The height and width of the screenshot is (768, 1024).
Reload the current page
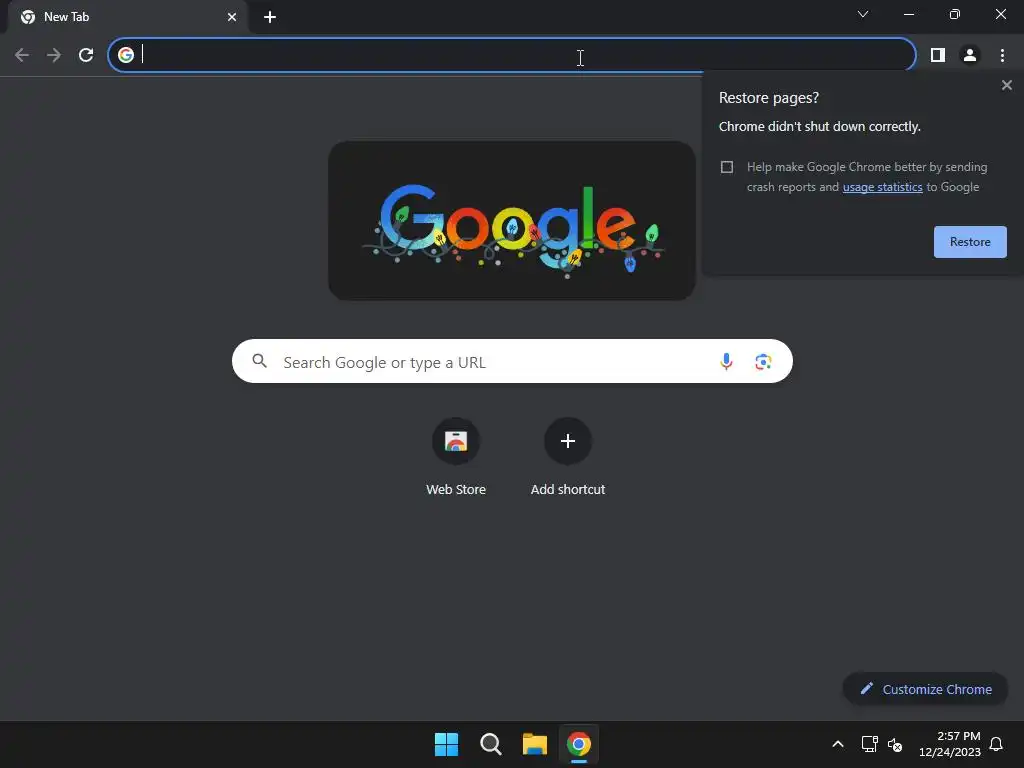click(86, 55)
